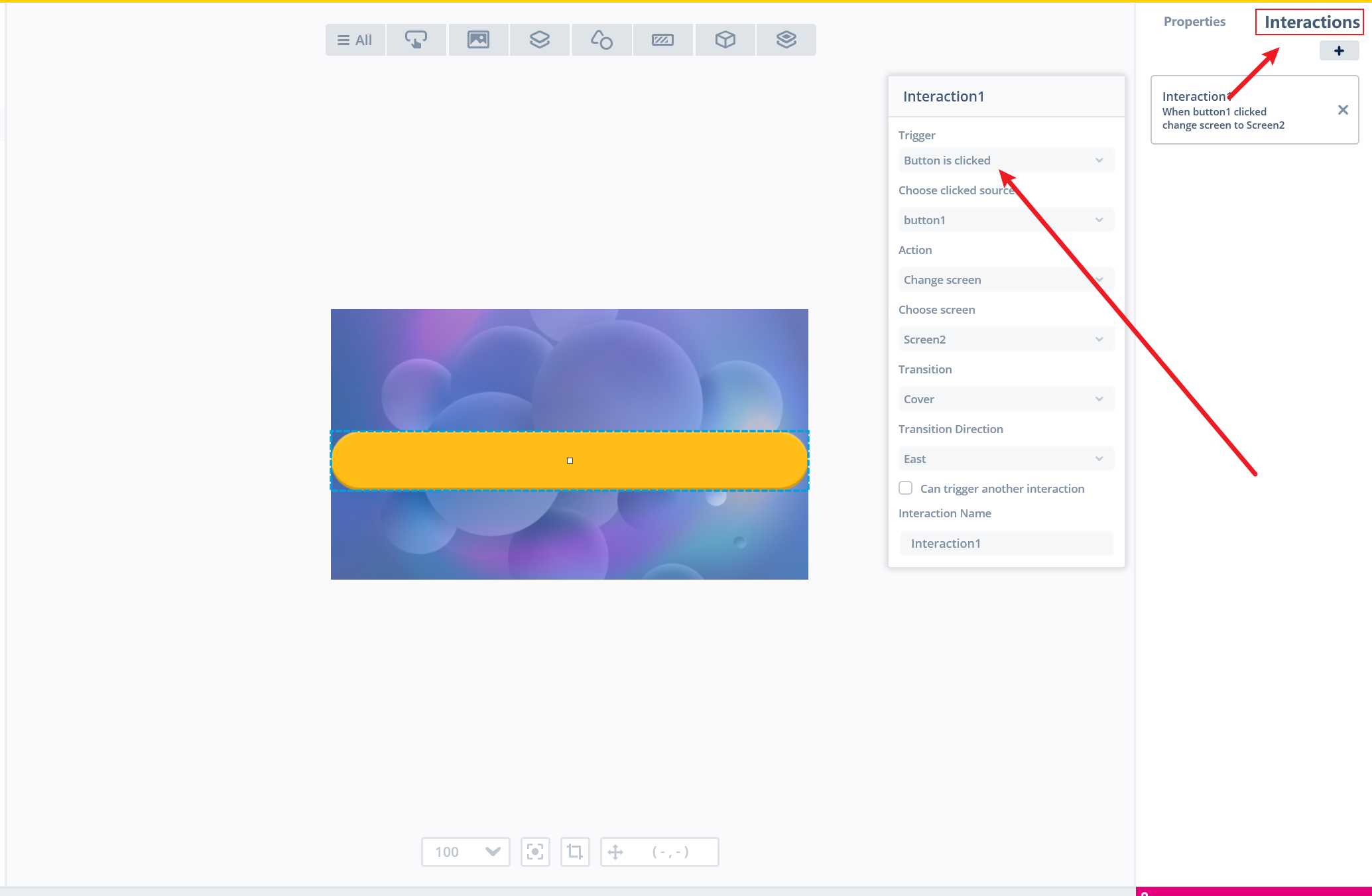Open the 100 zoom level dropdown
1372x896 pixels.
pyautogui.click(x=466, y=852)
